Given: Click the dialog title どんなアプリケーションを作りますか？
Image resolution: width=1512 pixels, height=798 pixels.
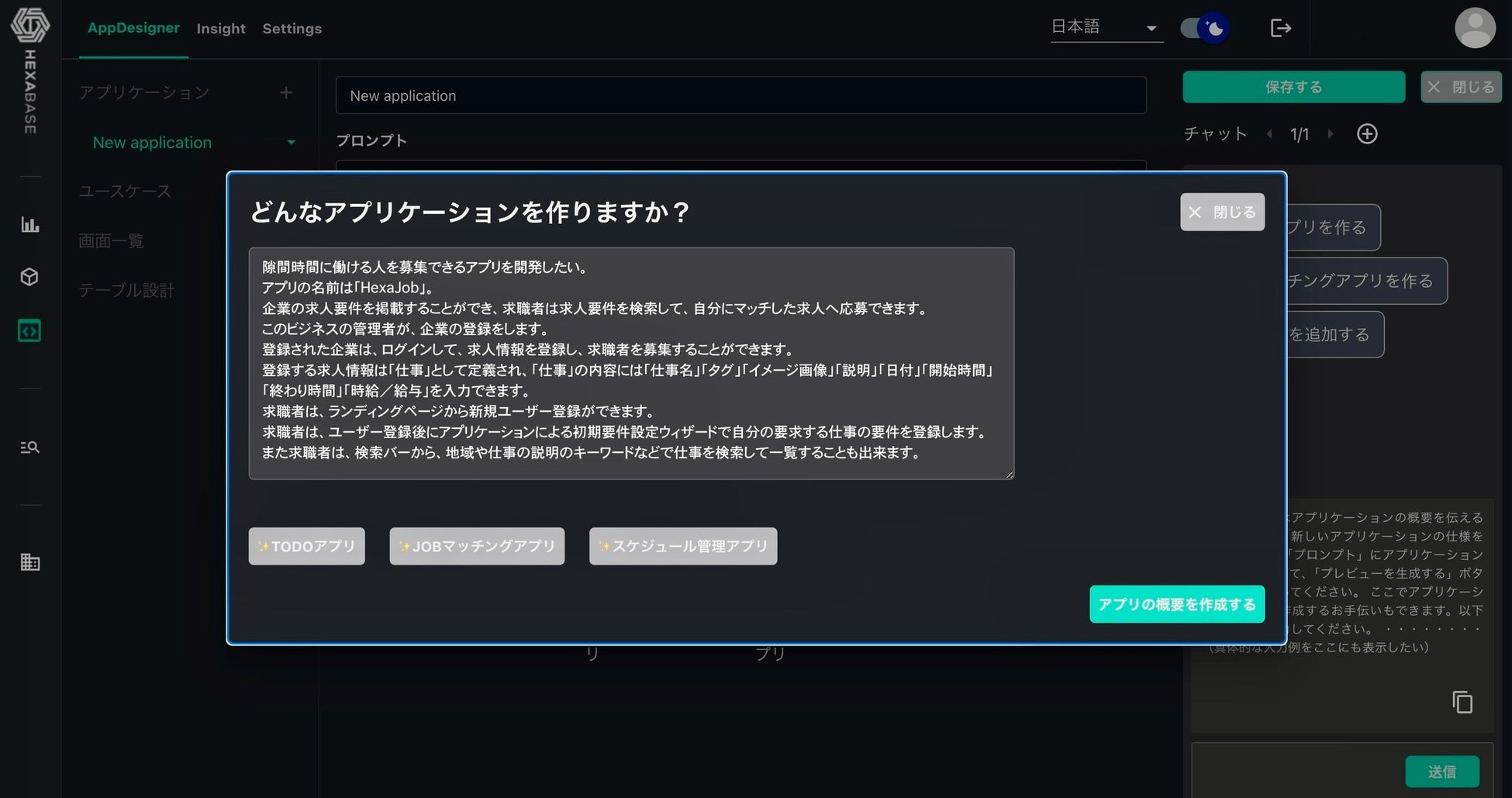Looking at the screenshot, I should [469, 212].
